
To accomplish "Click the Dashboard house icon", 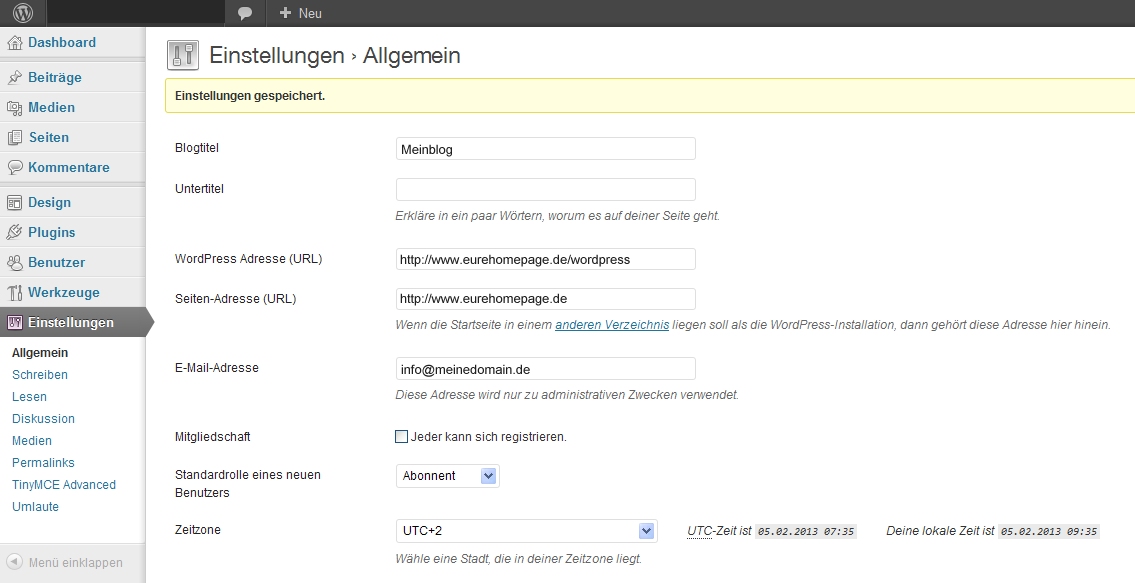I will (14, 43).
